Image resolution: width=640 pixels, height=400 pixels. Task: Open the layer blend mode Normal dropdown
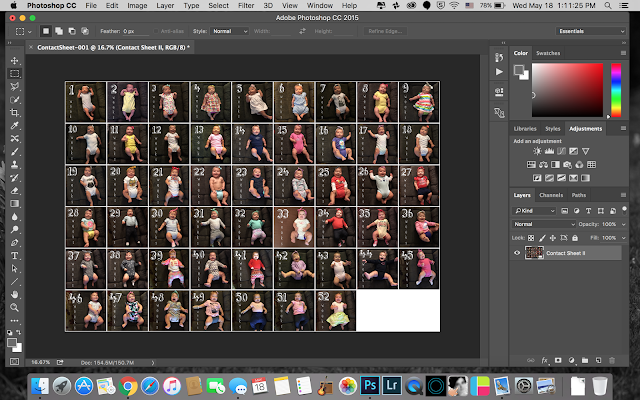pyautogui.click(x=542, y=224)
